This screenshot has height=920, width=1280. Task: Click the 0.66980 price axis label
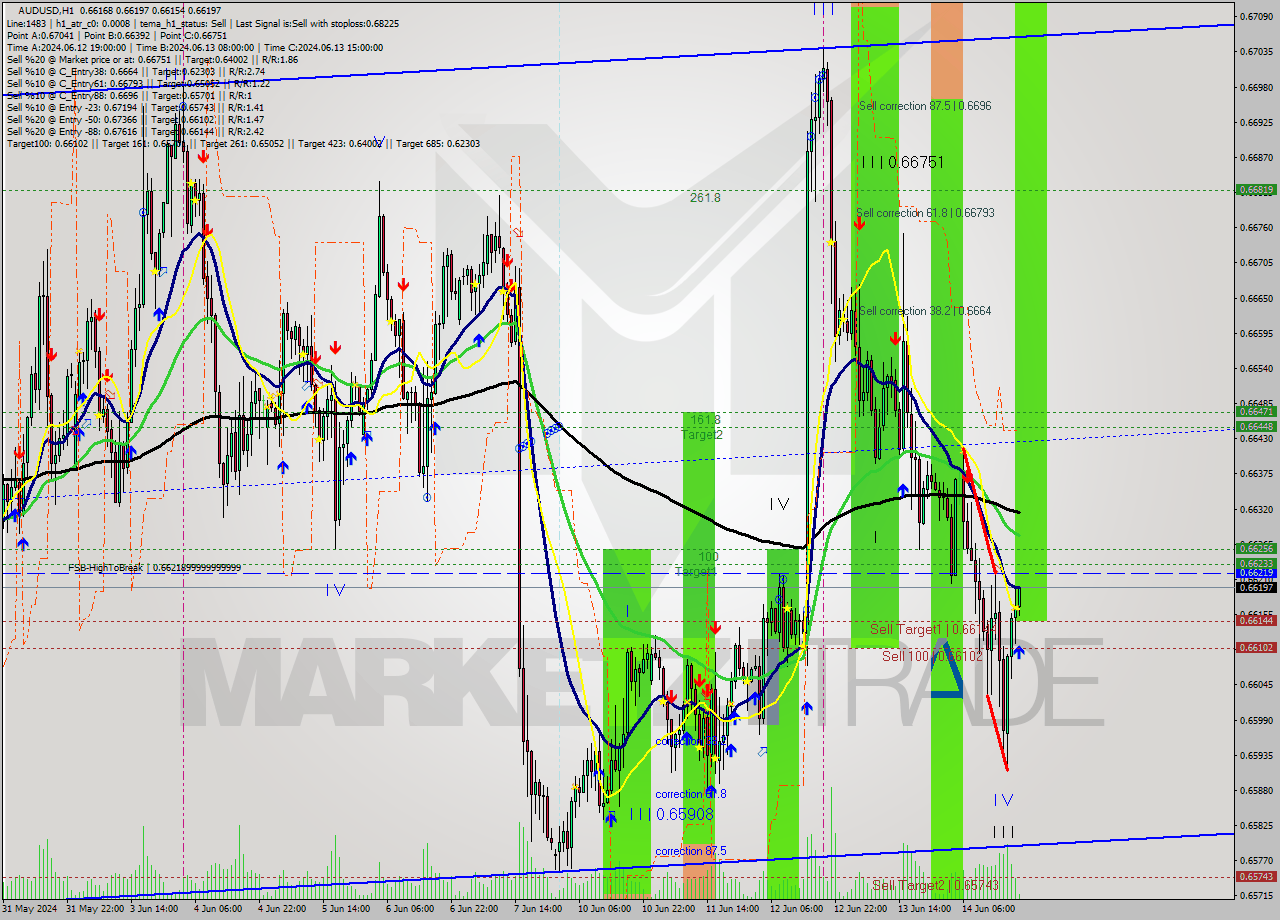click(x=1257, y=87)
